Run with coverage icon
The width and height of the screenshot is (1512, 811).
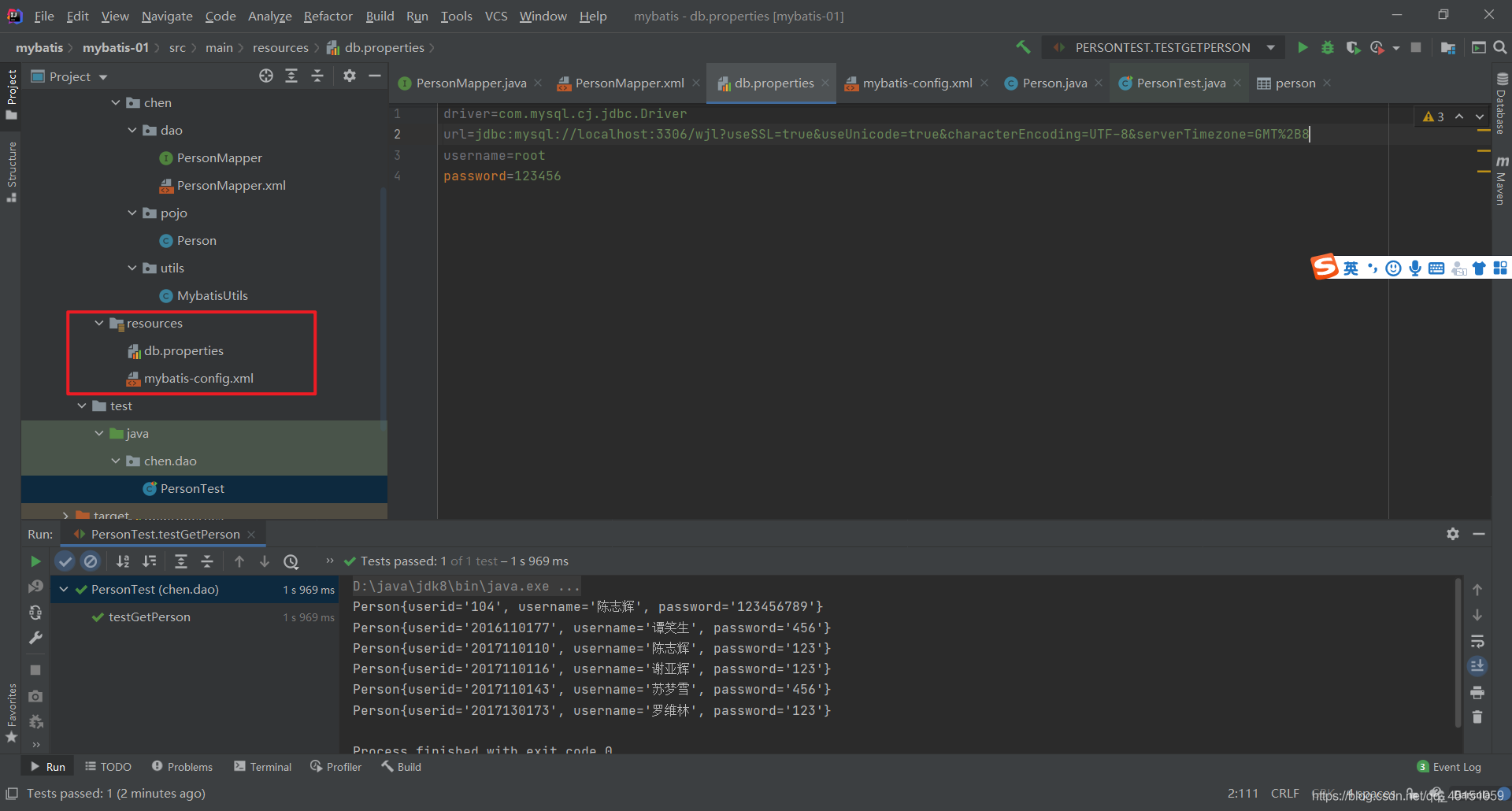pyautogui.click(x=1353, y=47)
